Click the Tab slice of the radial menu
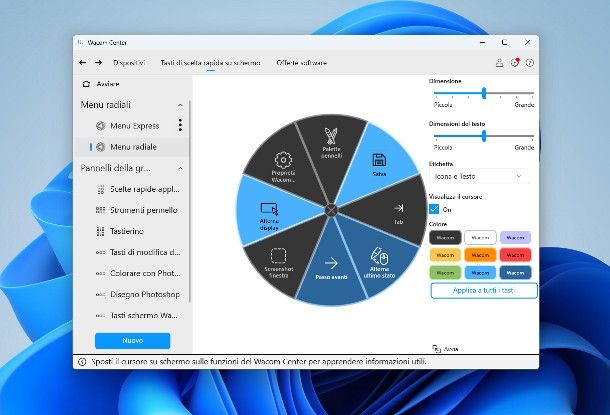 397,210
